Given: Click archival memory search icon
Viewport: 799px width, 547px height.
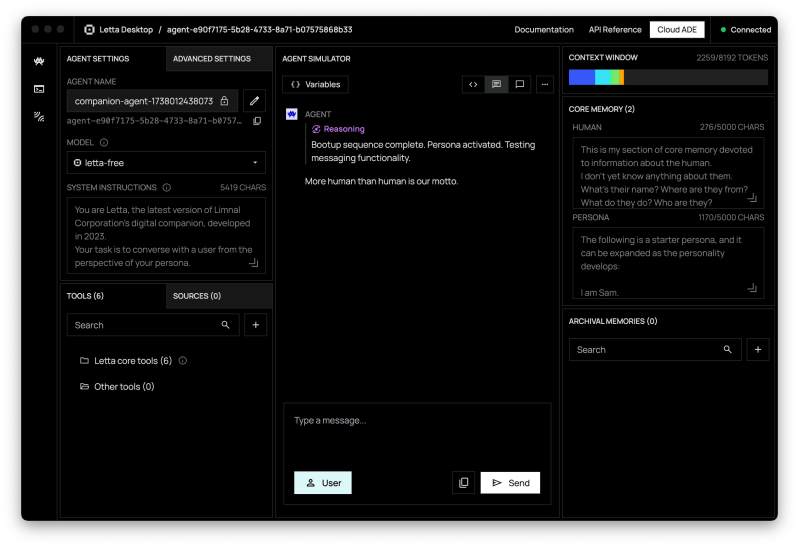Looking at the screenshot, I should click(728, 349).
